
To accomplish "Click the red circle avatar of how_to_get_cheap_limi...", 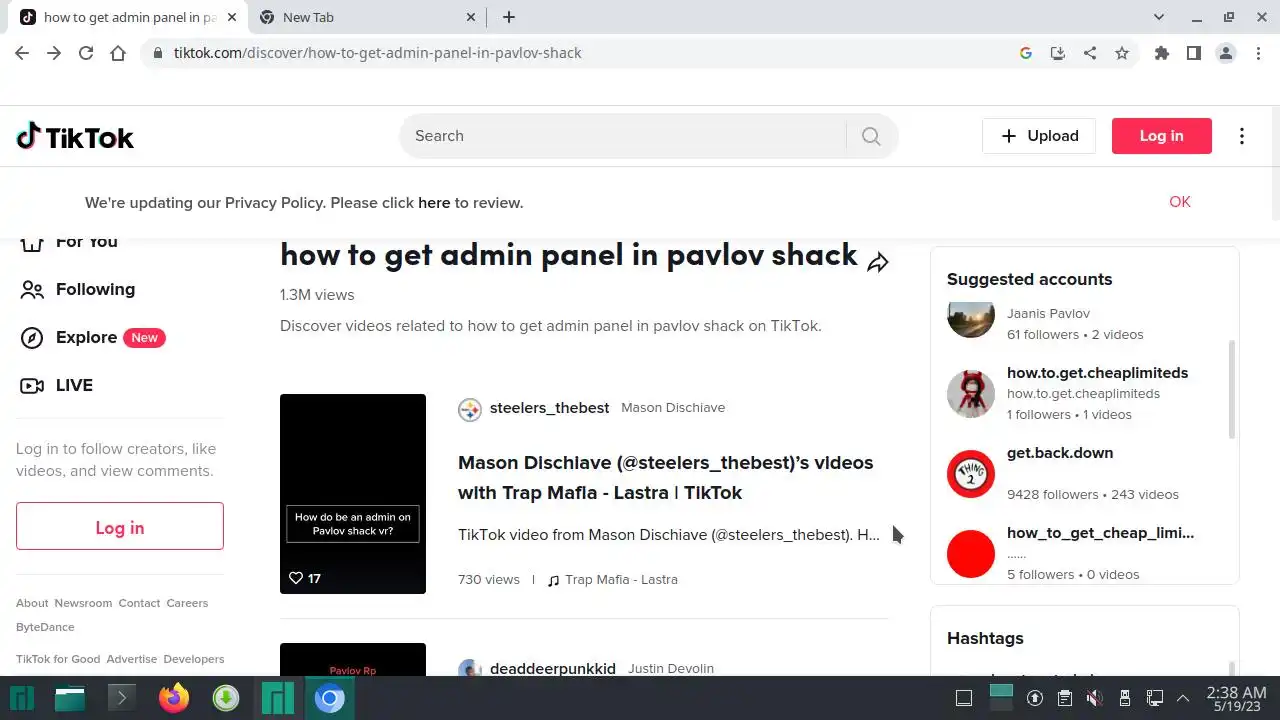I will [971, 553].
